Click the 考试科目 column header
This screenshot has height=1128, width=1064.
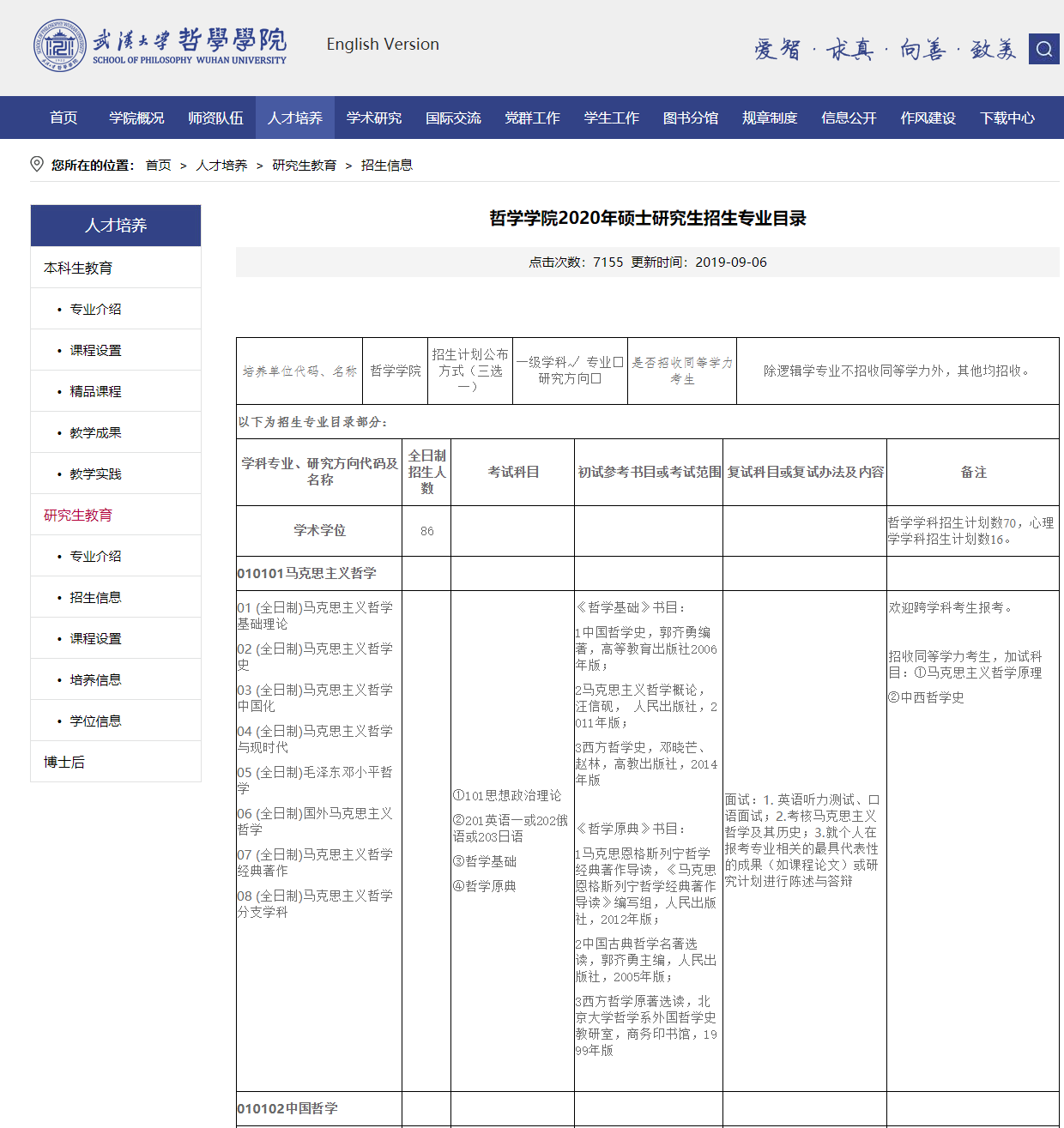click(513, 472)
